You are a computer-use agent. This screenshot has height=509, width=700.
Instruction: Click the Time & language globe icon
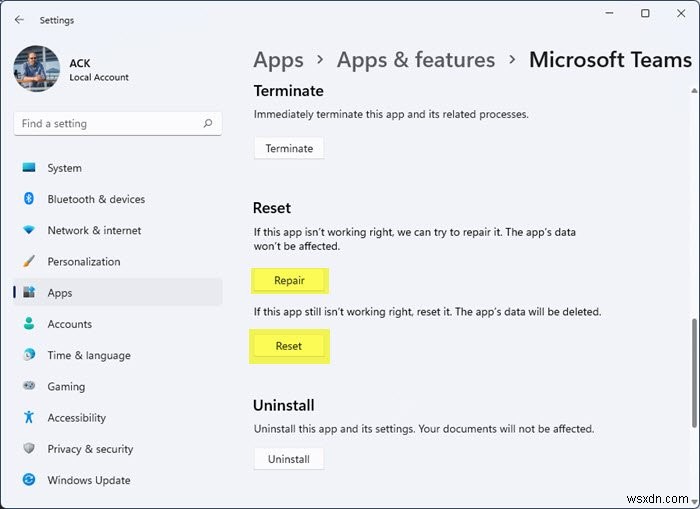click(x=29, y=355)
